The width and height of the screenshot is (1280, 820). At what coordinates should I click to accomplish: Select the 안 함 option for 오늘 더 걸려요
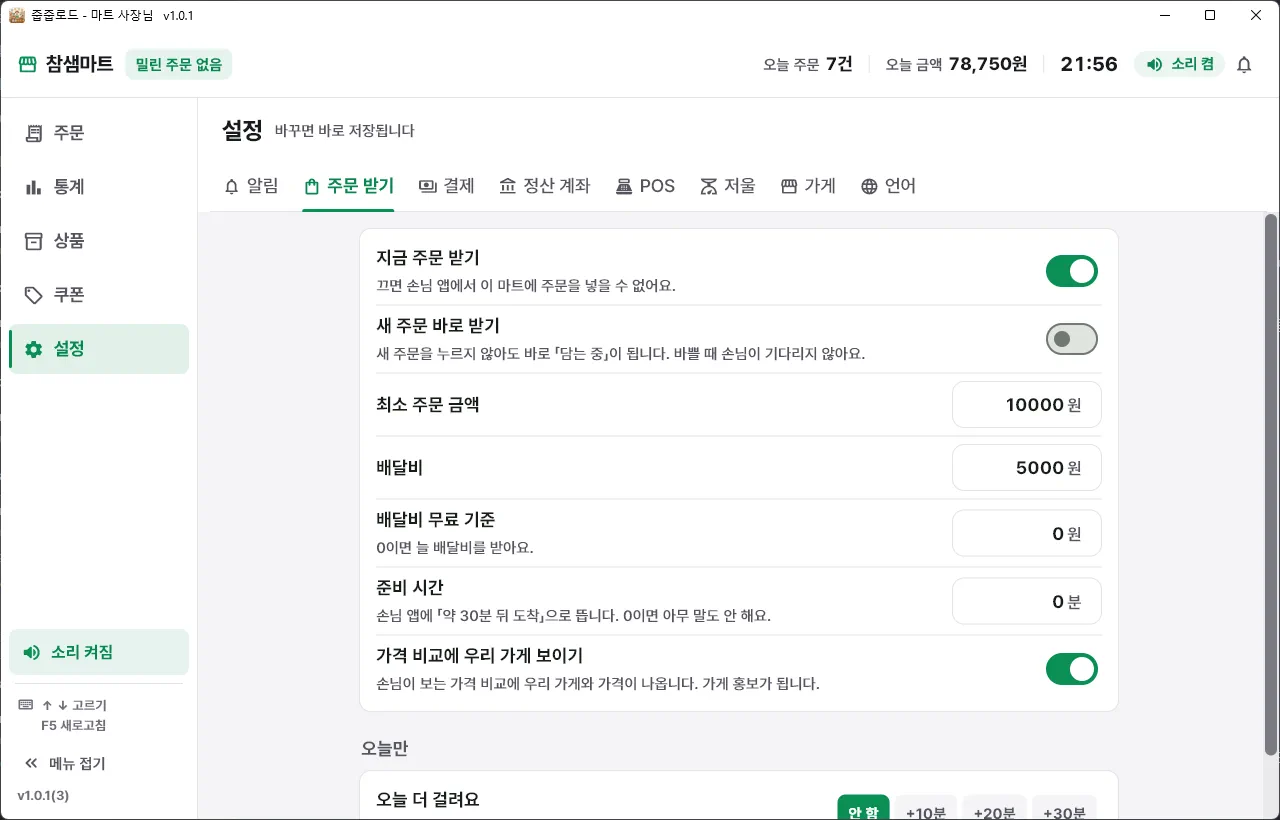[863, 808]
